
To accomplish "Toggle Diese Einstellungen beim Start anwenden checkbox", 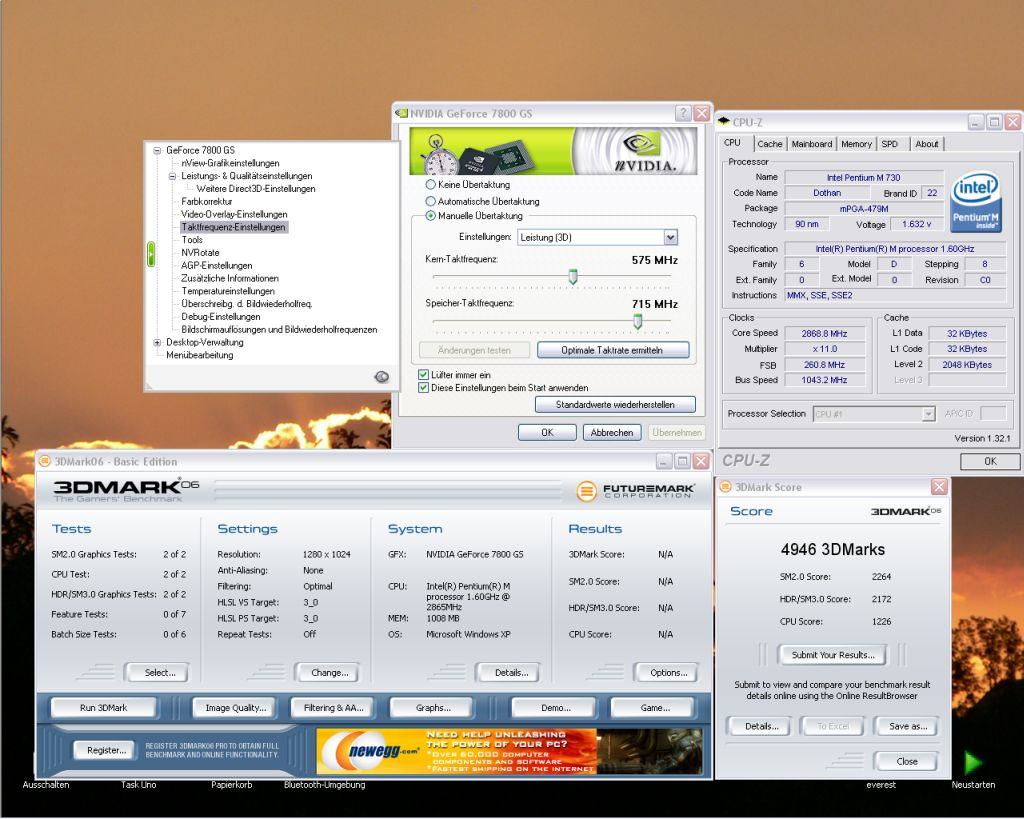I will click(423, 387).
